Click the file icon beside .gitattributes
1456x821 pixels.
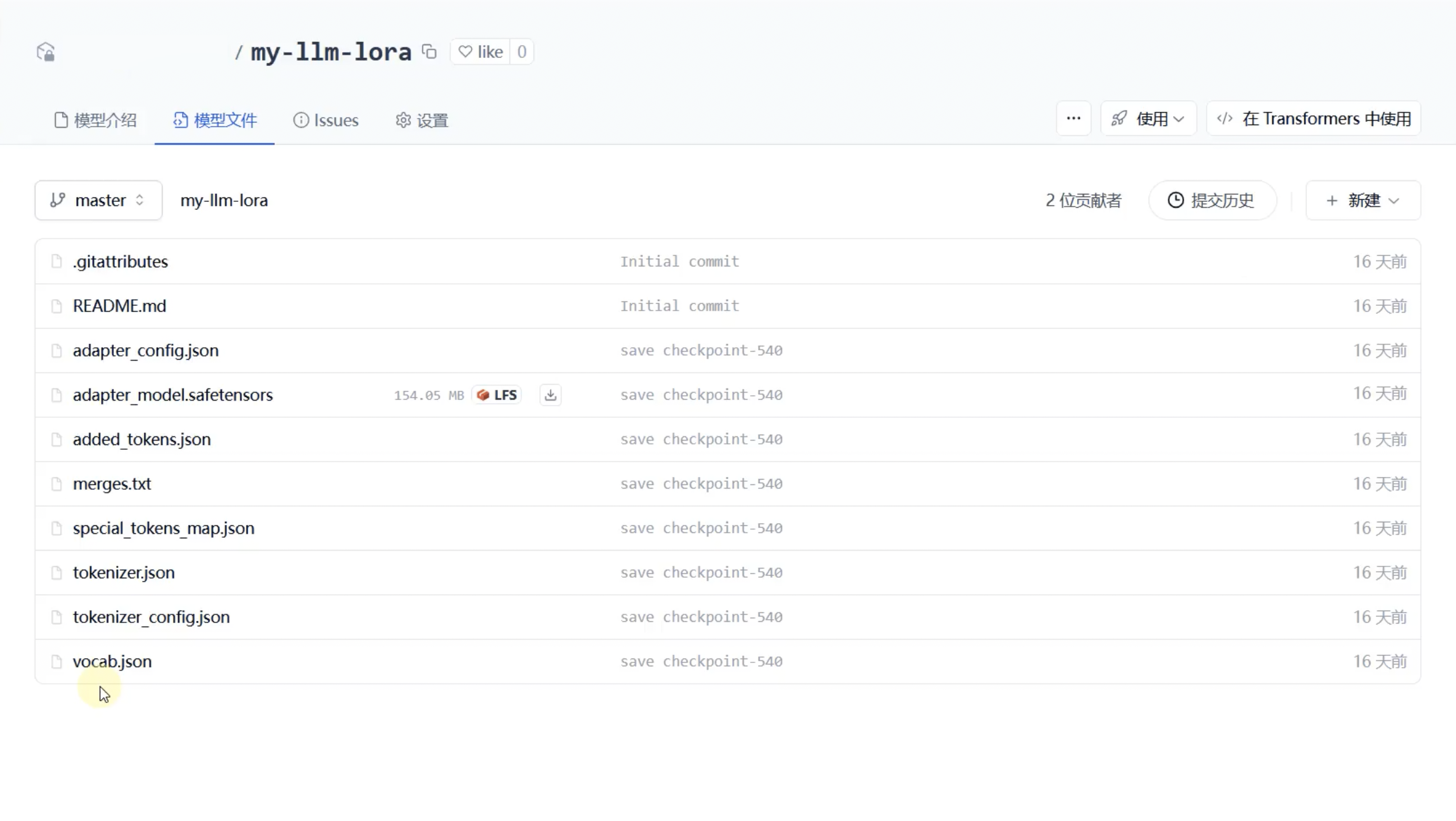[57, 261]
